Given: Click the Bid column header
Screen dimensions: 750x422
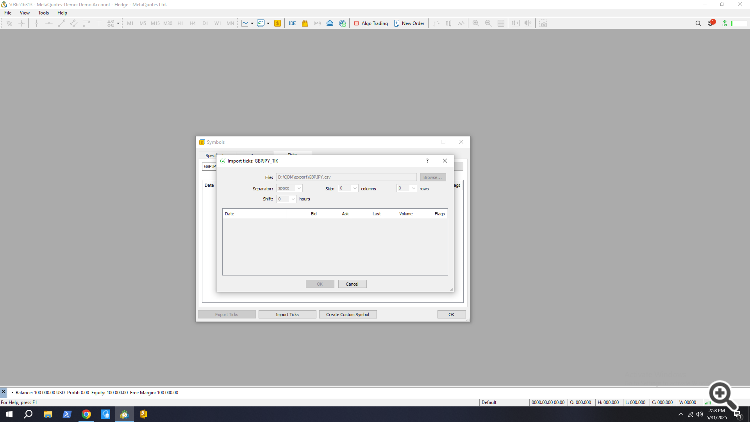Looking at the screenshot, I should point(313,213).
